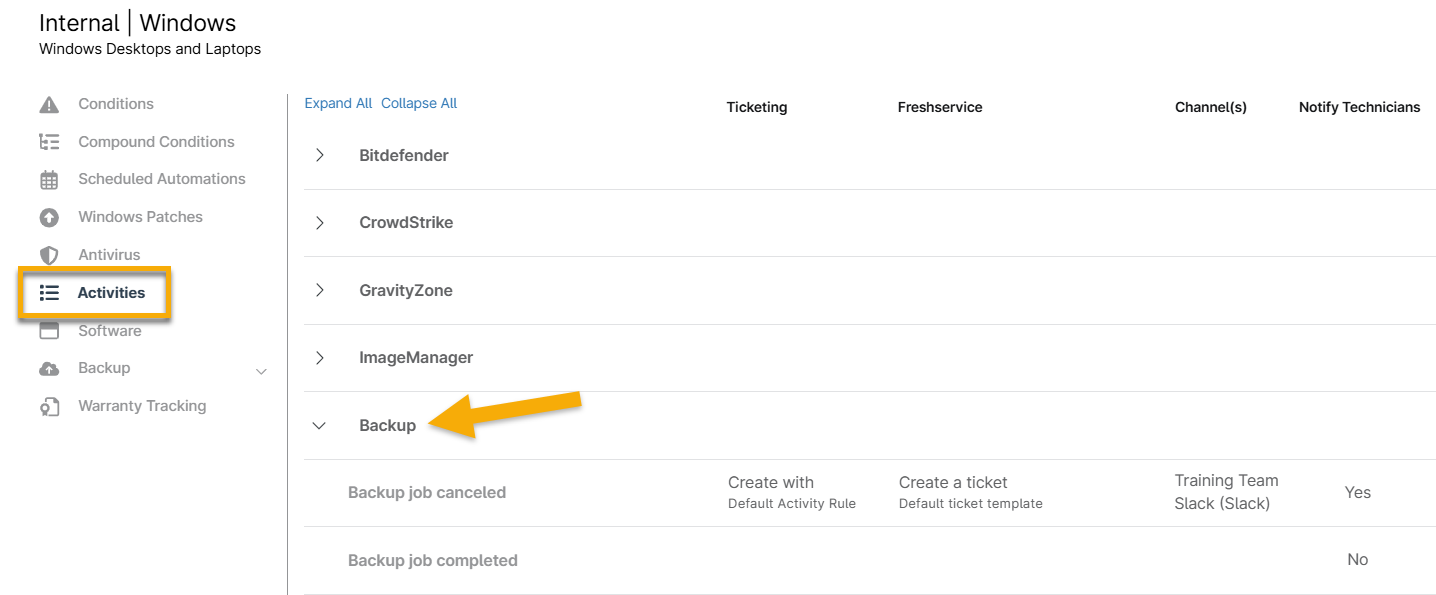Viewport: 1436px width, 595px height.
Task: Click the Backup cloud icon in sidebar
Action: tap(49, 369)
